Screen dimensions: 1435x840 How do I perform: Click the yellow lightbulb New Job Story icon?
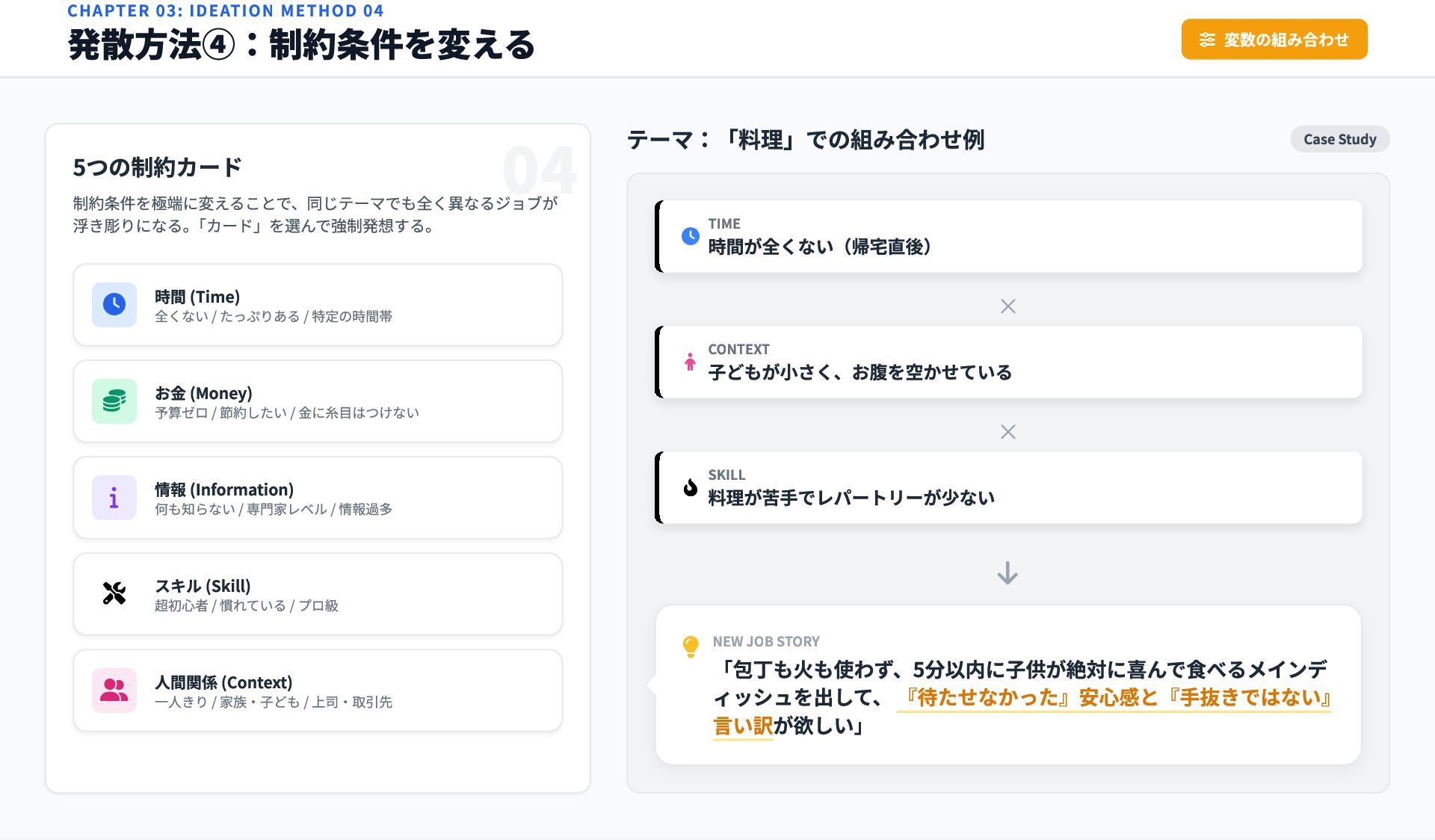click(x=691, y=646)
